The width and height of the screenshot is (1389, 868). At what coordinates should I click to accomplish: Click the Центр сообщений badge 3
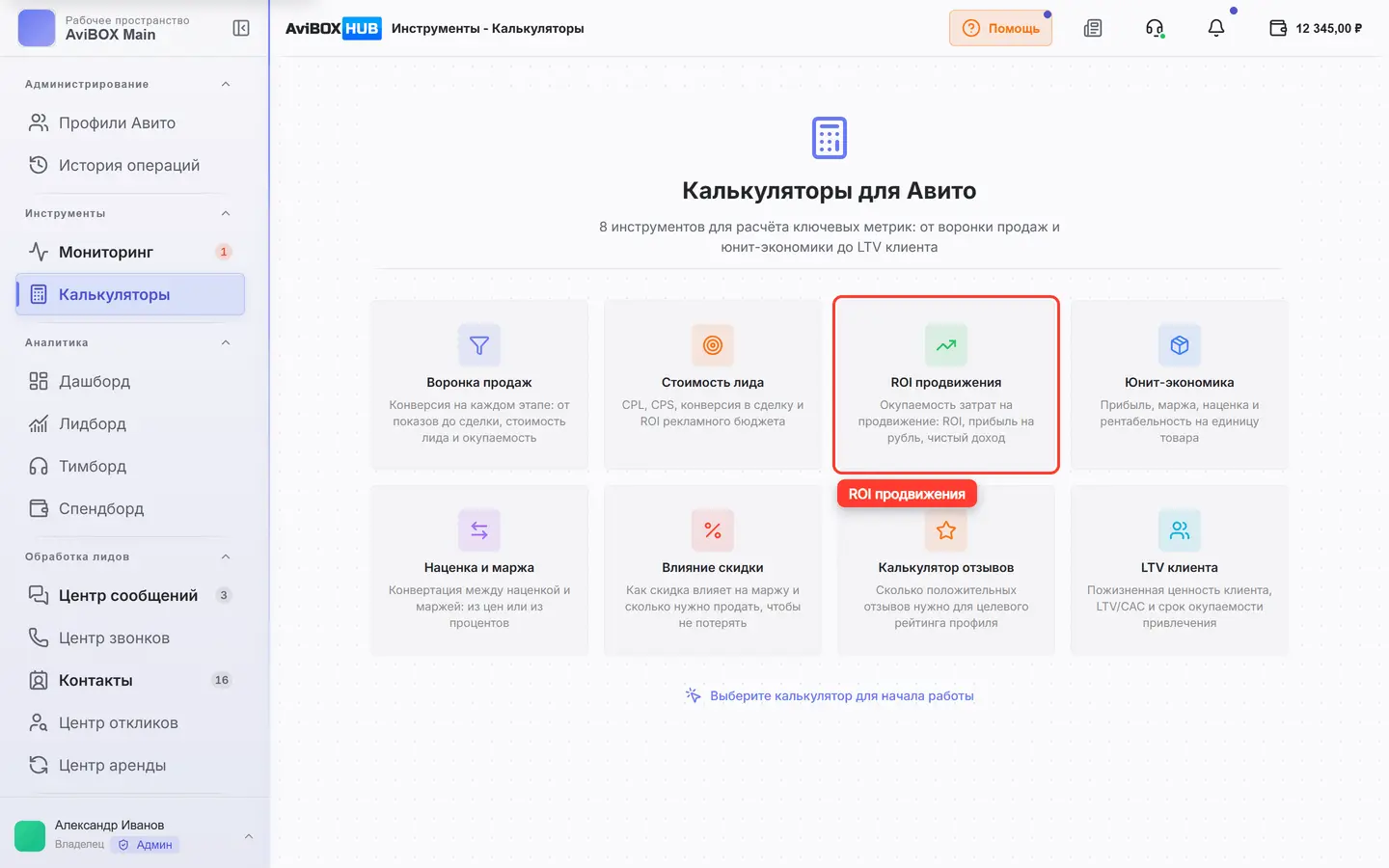[224, 595]
